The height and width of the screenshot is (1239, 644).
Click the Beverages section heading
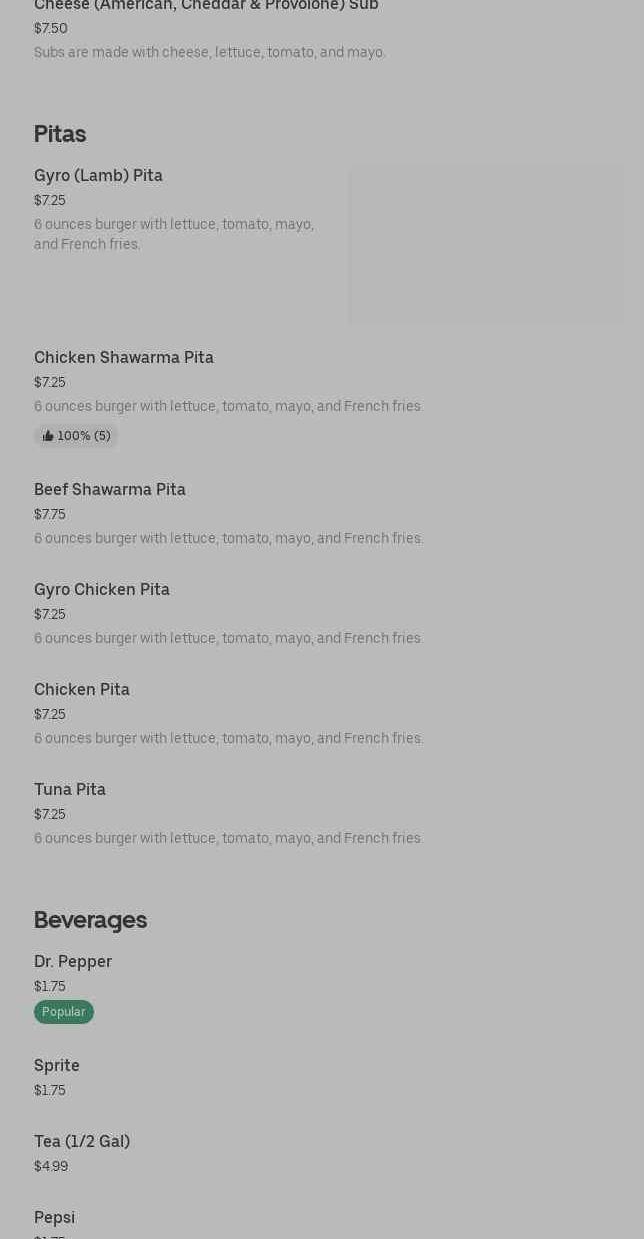click(x=90, y=920)
